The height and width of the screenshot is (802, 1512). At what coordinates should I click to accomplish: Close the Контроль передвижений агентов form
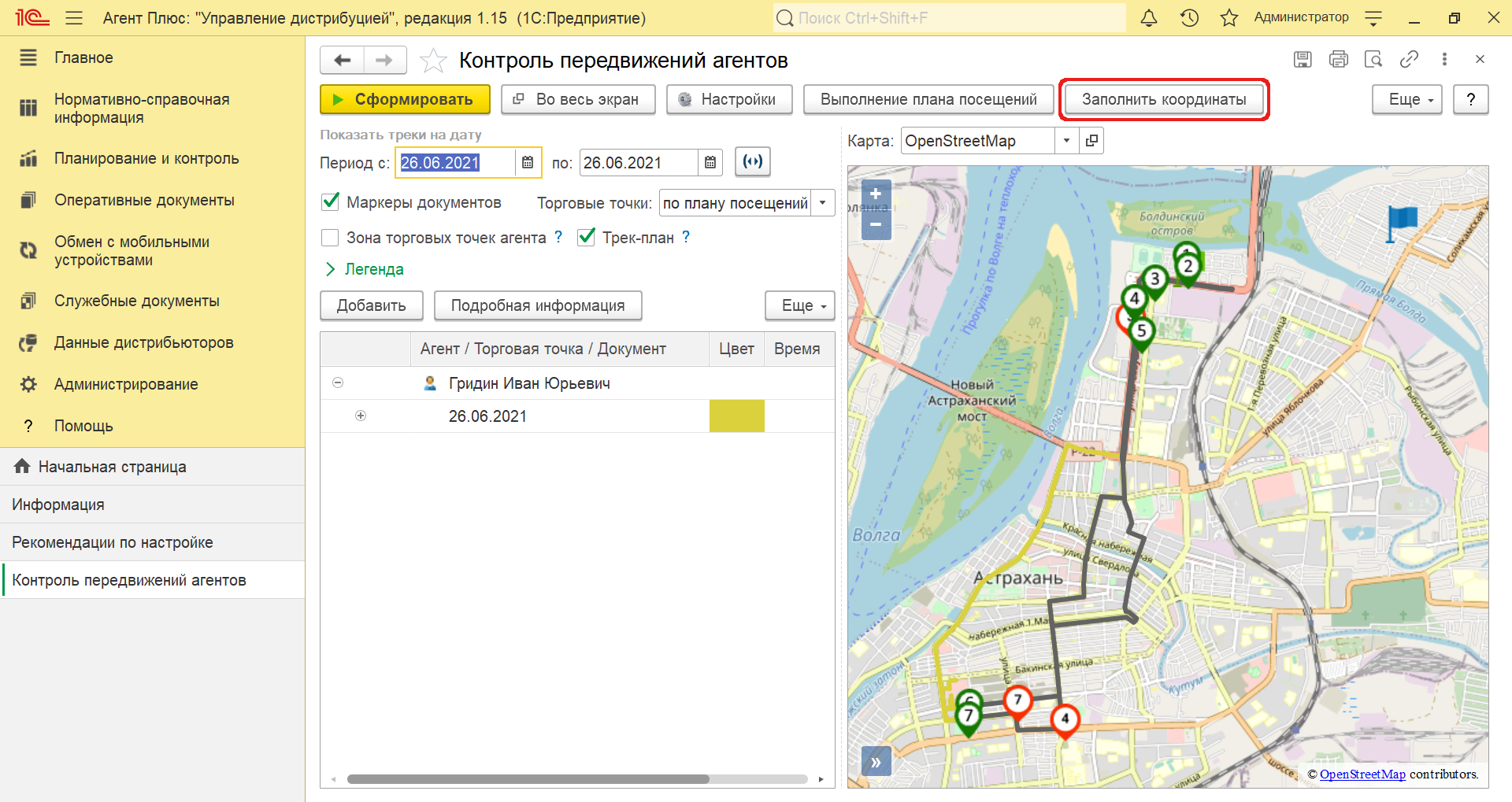coord(1480,59)
